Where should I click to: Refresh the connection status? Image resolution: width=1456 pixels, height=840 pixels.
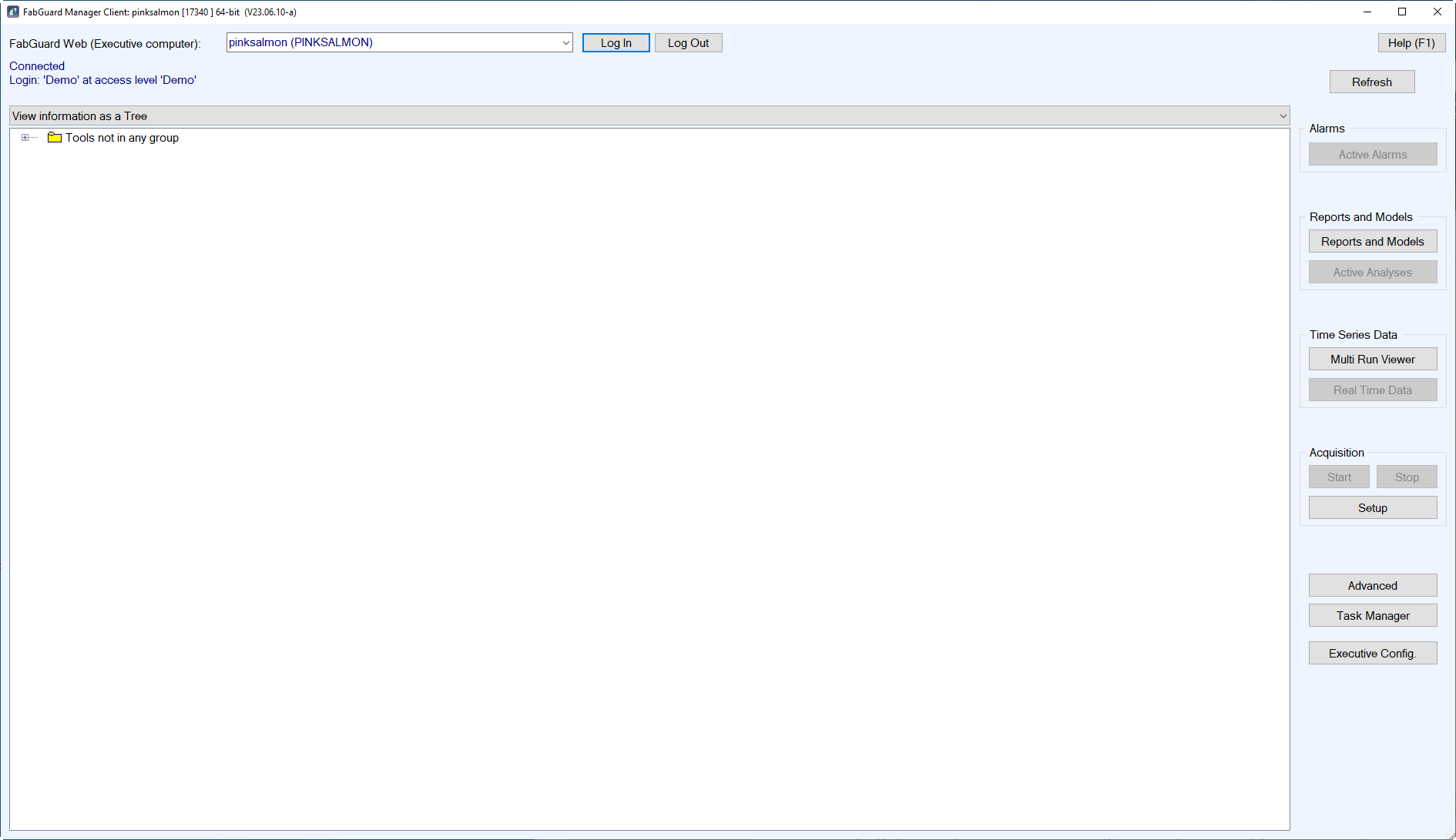[1372, 82]
